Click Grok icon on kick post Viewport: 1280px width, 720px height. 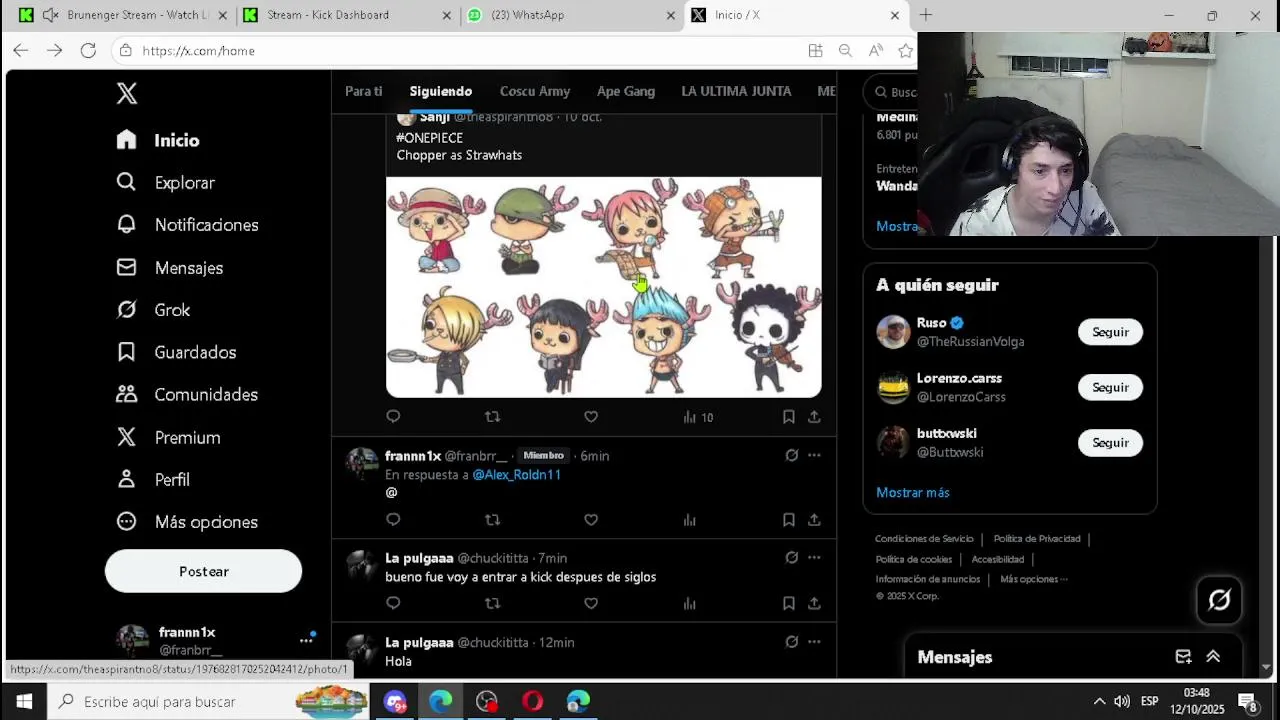tap(791, 557)
